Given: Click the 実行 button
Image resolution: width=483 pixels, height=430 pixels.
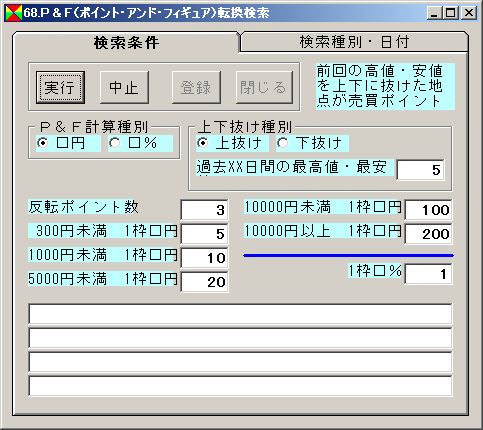Looking at the screenshot, I should pos(60,87).
